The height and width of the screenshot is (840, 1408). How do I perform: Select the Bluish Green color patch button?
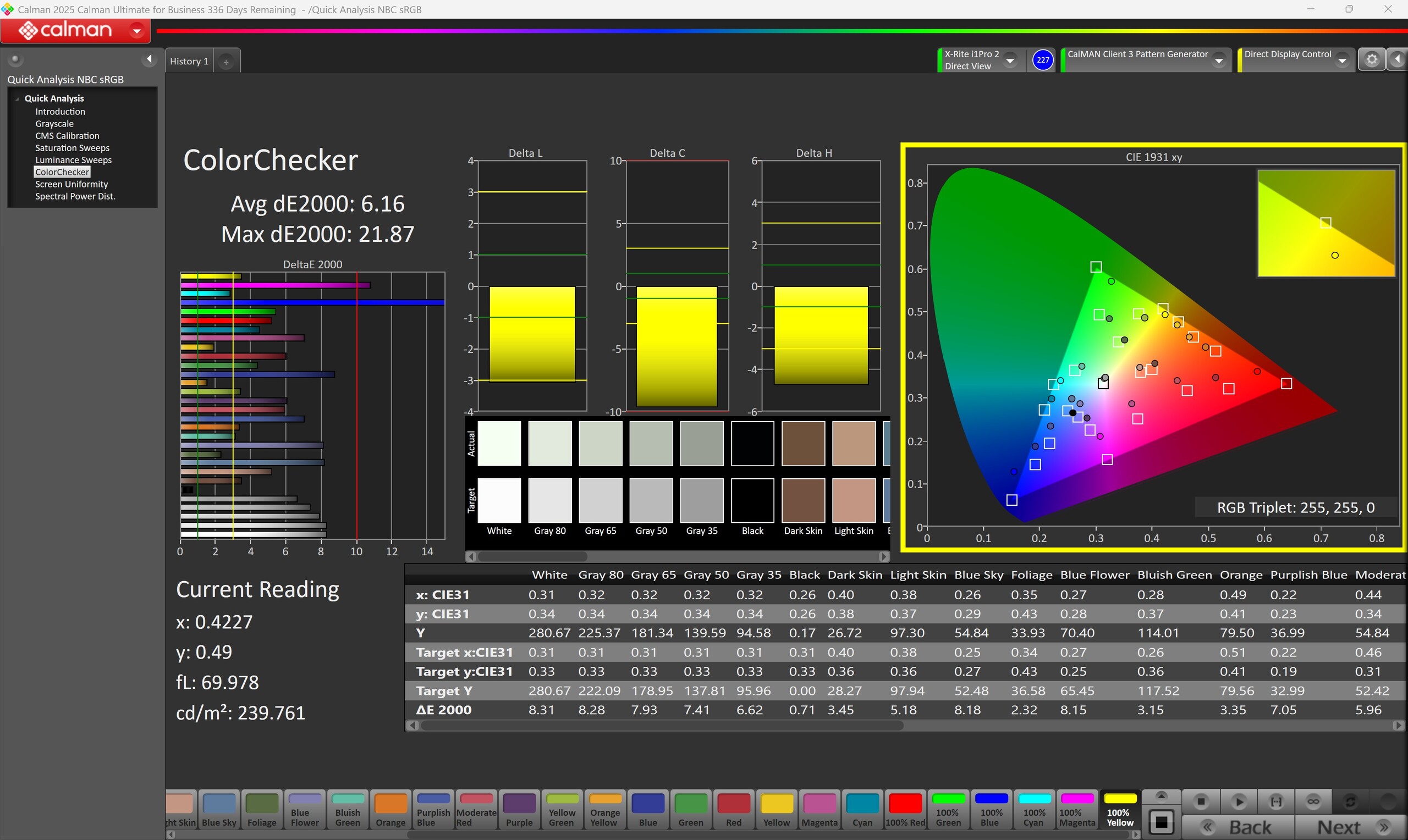[x=348, y=810]
